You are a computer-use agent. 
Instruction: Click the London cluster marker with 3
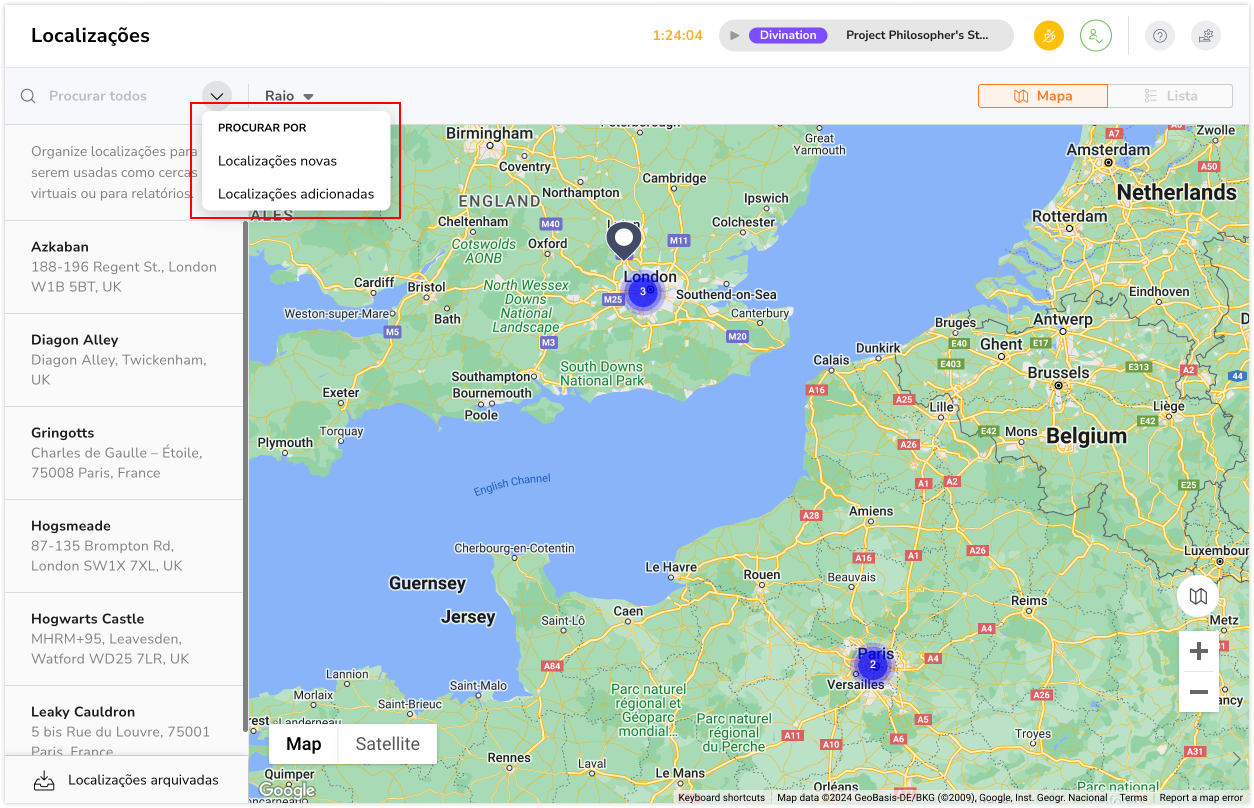coord(642,292)
